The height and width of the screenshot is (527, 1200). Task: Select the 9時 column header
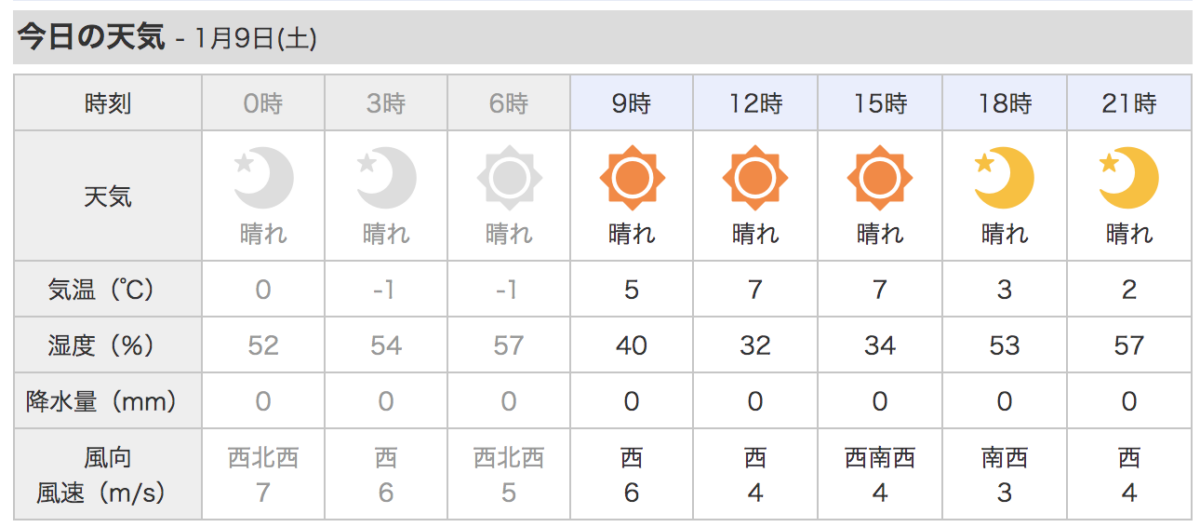tap(632, 103)
